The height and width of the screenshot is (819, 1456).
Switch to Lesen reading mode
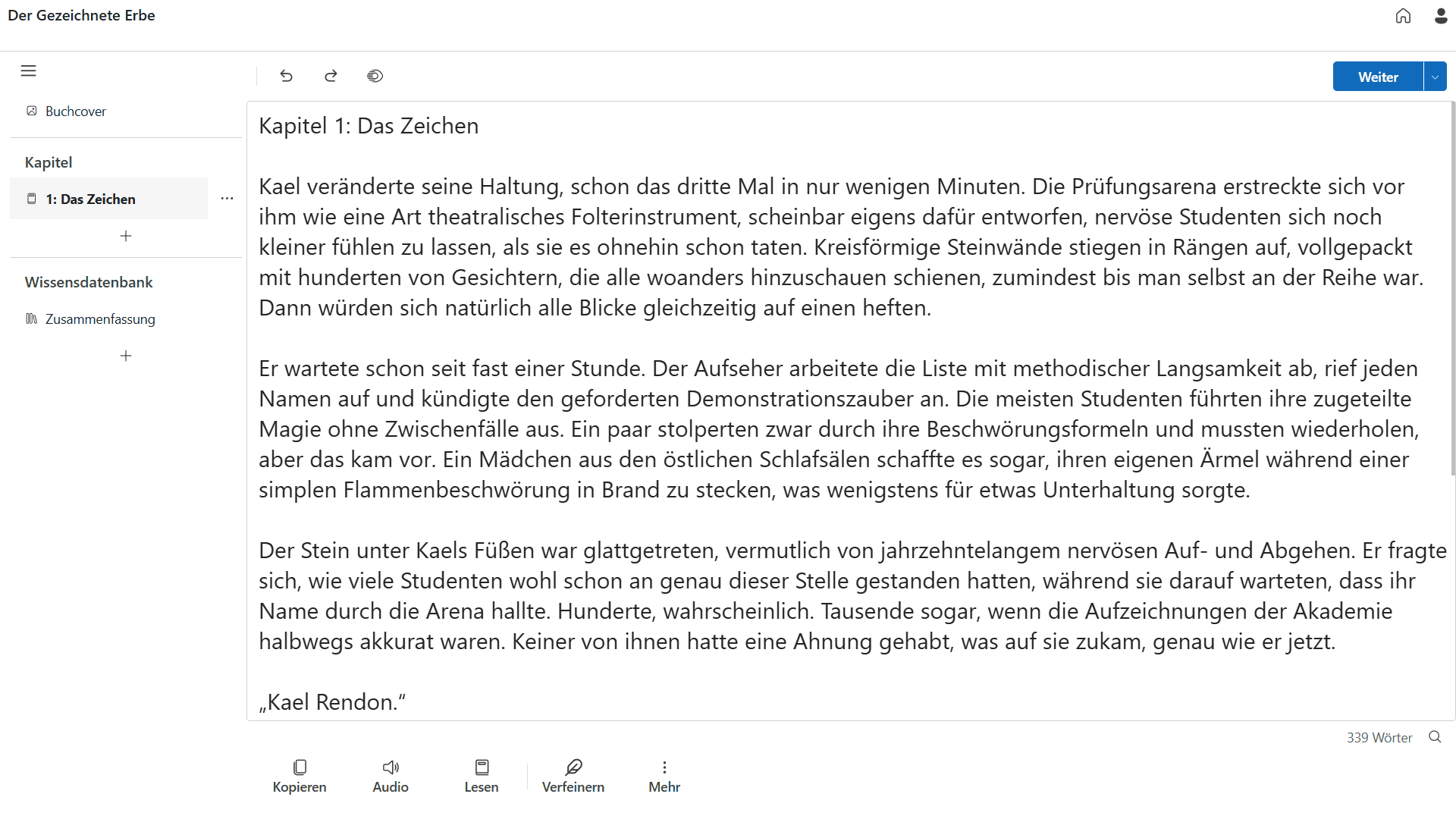(482, 776)
